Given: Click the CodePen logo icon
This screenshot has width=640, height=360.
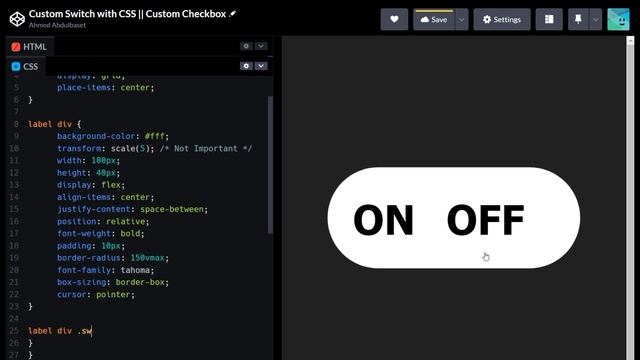Looking at the screenshot, I should [x=17, y=19].
